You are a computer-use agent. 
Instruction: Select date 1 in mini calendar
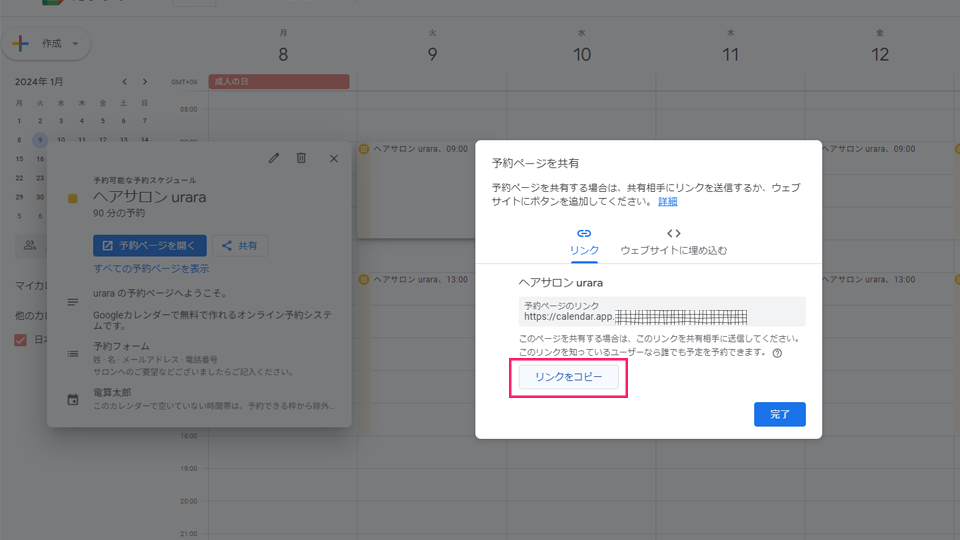(19, 121)
